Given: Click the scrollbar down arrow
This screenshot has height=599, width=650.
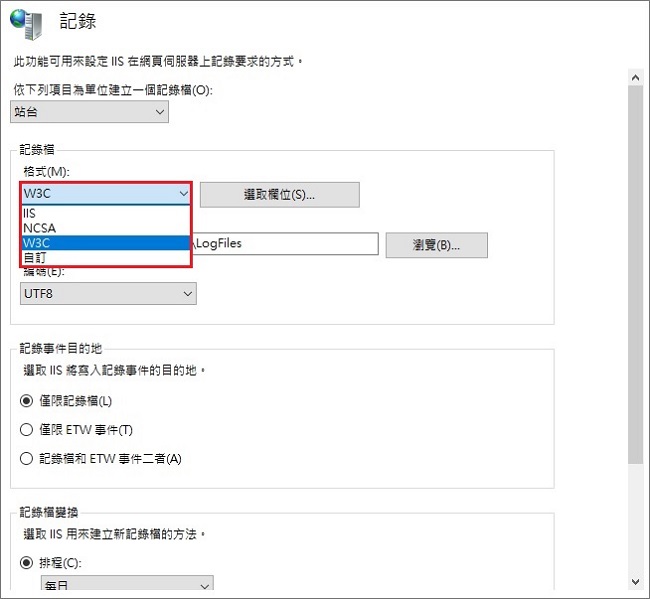Looking at the screenshot, I should (x=634, y=581).
